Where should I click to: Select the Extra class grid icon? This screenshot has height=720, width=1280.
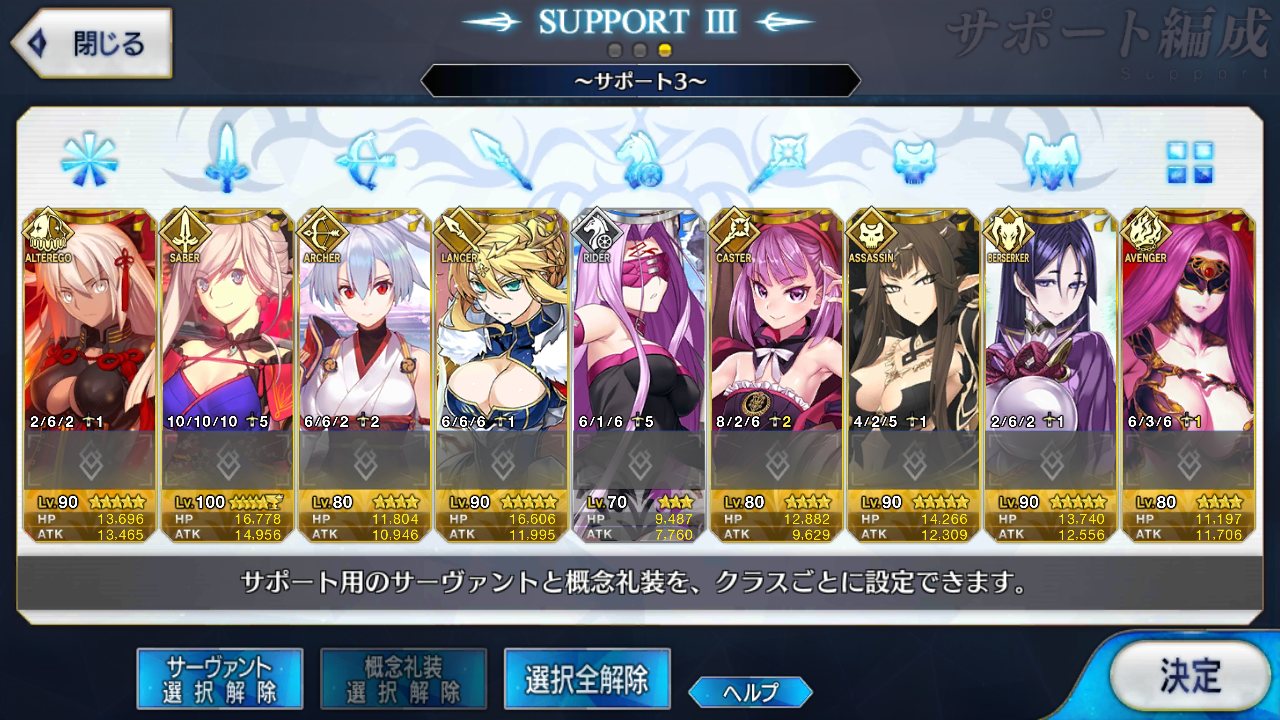1189,162
